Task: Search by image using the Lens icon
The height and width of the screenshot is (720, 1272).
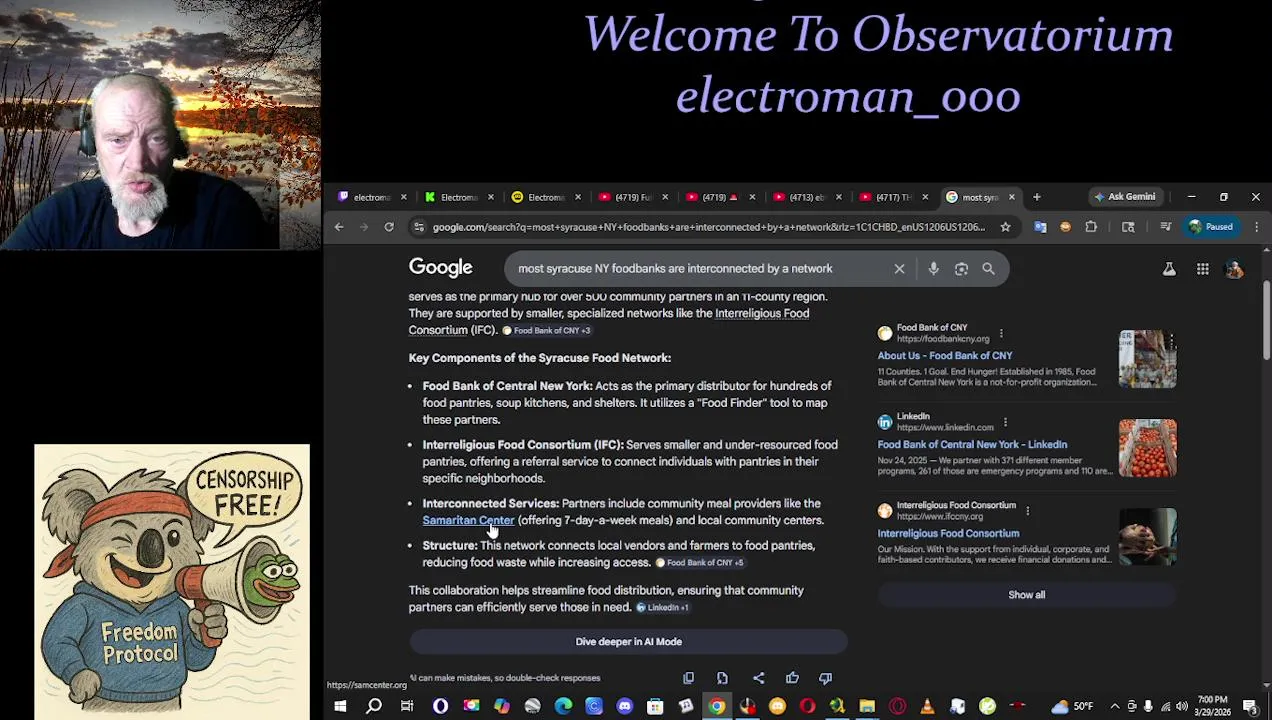Action: (961, 268)
